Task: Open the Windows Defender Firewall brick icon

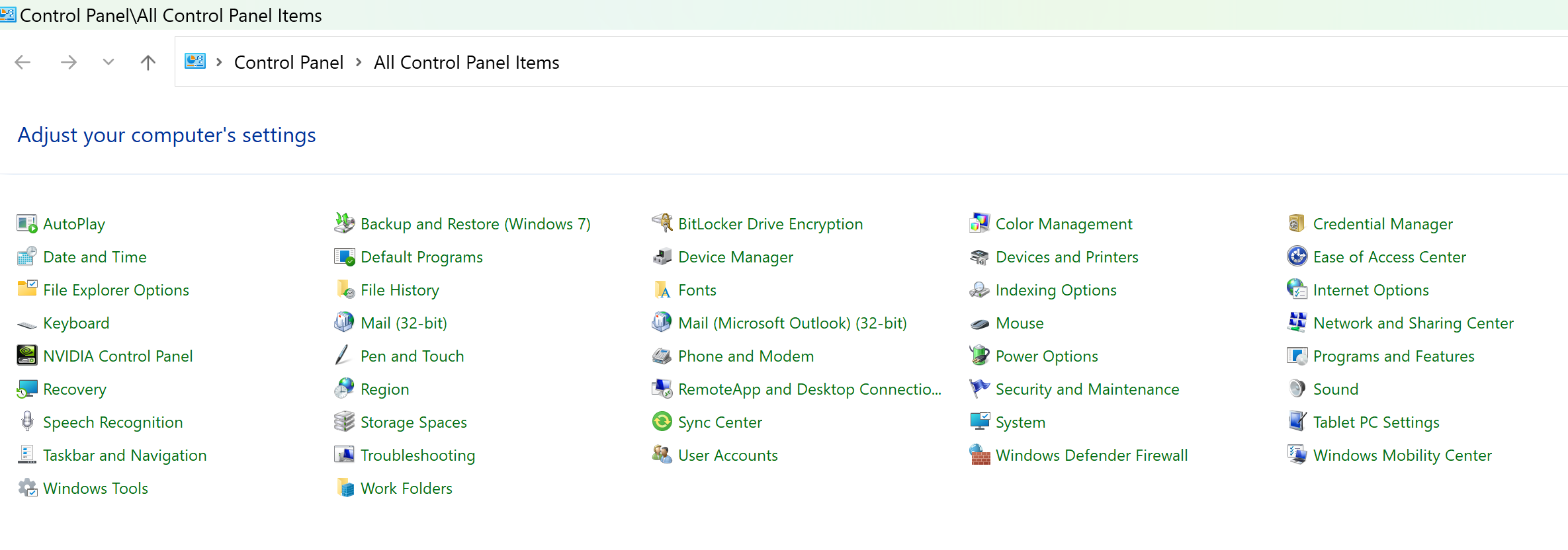Action: click(980, 455)
